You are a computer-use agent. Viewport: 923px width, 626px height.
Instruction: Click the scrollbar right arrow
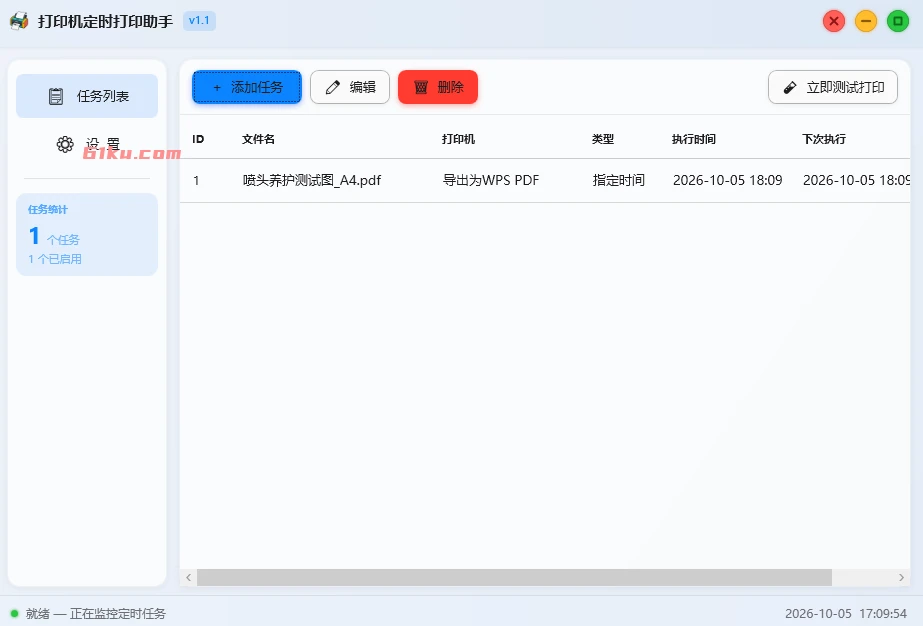tap(901, 577)
